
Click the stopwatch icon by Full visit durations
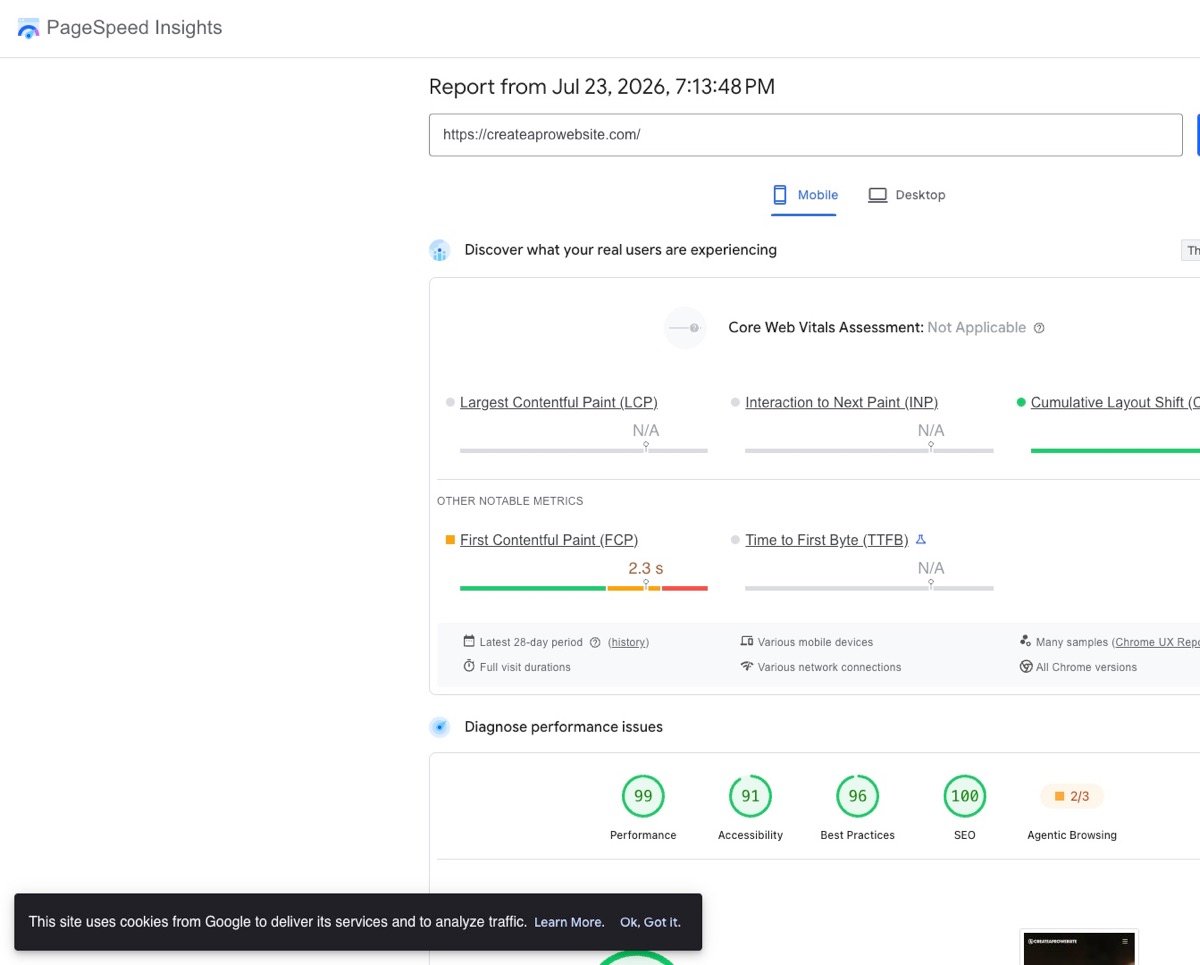pos(469,667)
